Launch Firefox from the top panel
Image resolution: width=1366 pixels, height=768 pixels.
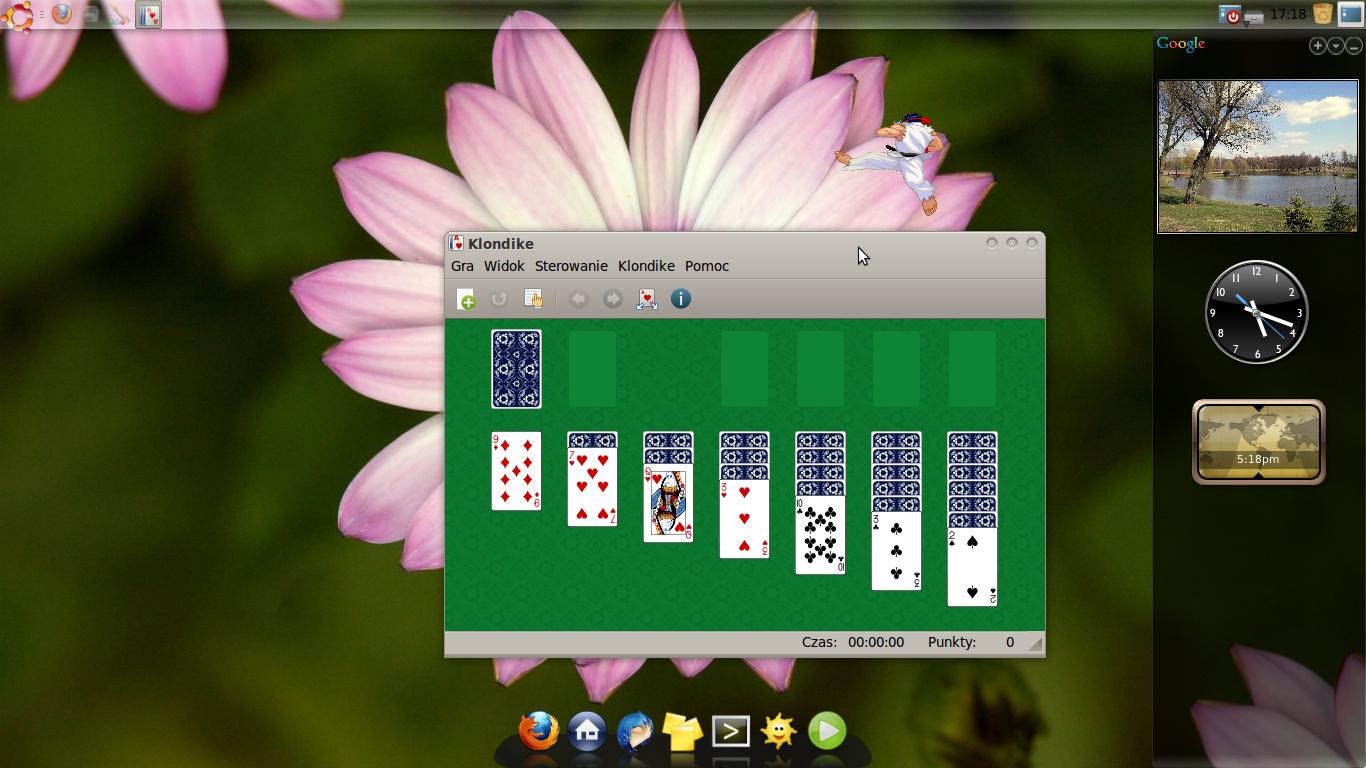tap(62, 15)
